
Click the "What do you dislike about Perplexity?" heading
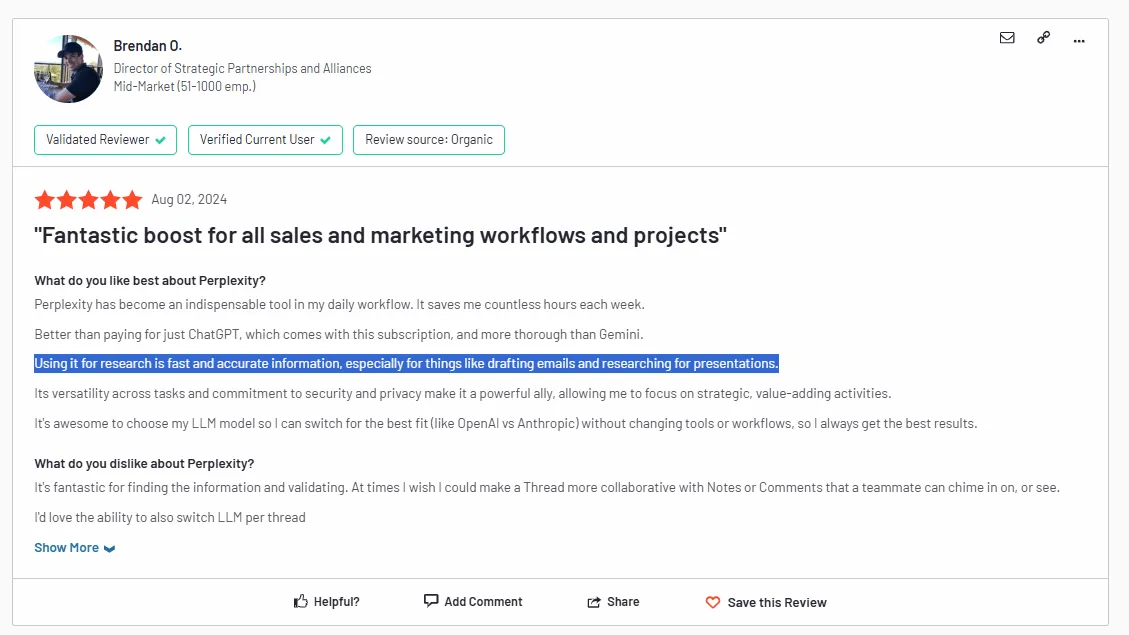tap(144, 464)
